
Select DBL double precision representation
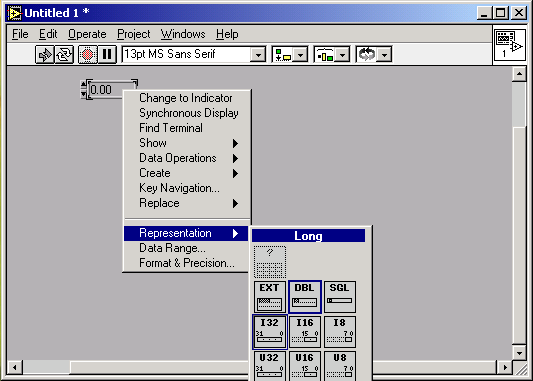pyautogui.click(x=305, y=297)
